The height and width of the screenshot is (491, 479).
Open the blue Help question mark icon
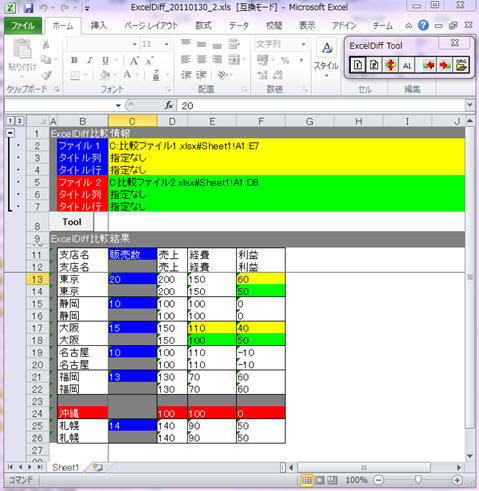[423, 25]
